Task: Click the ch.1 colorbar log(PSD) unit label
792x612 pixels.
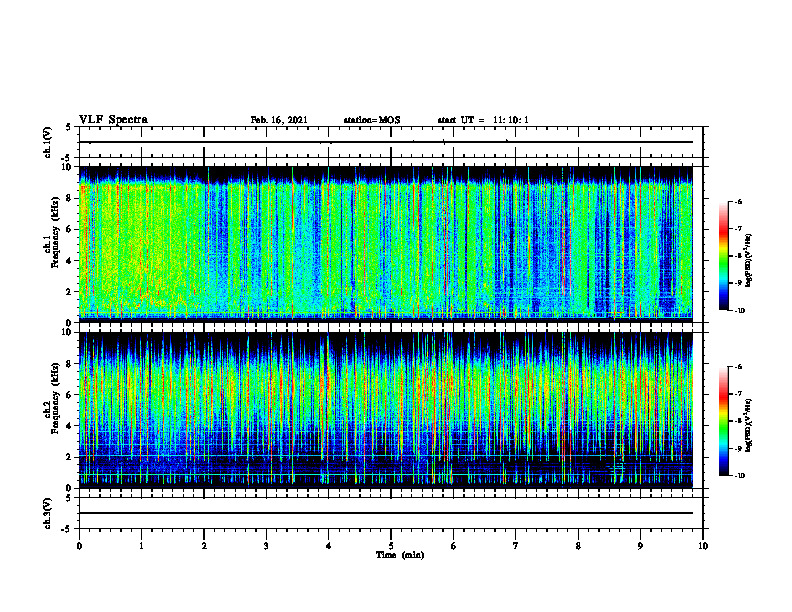Action: [749, 260]
